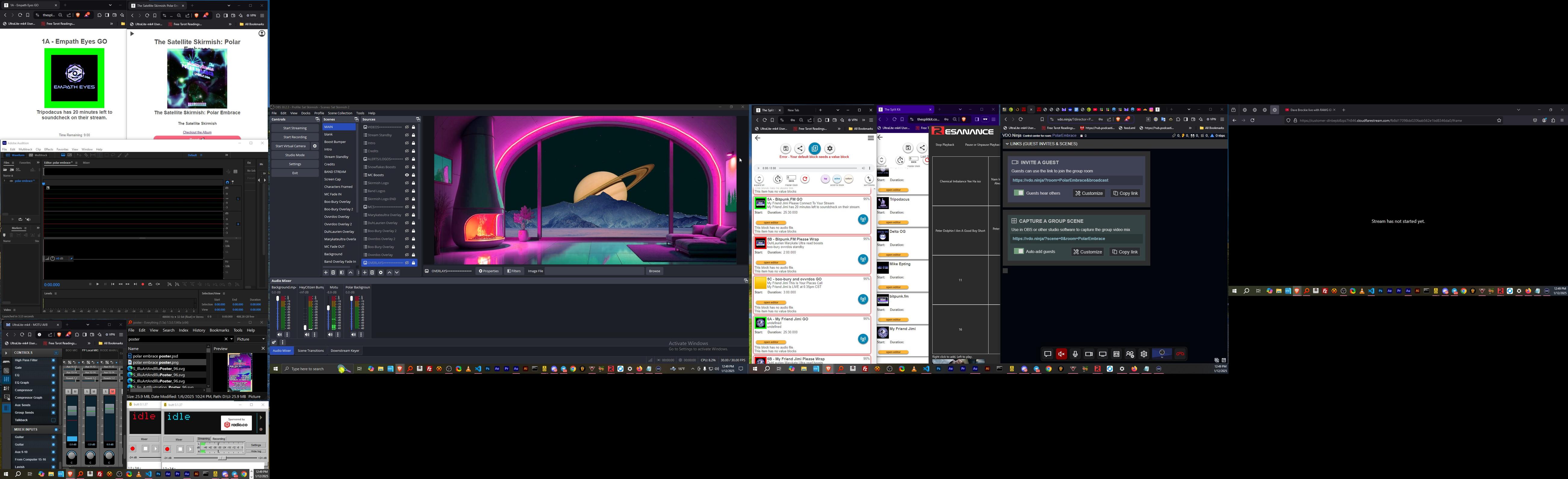Viewport: 1568px width, 479px height.
Task: Expand MOTU sidebar arrow next to CONTROLS
Action: tap(6, 353)
